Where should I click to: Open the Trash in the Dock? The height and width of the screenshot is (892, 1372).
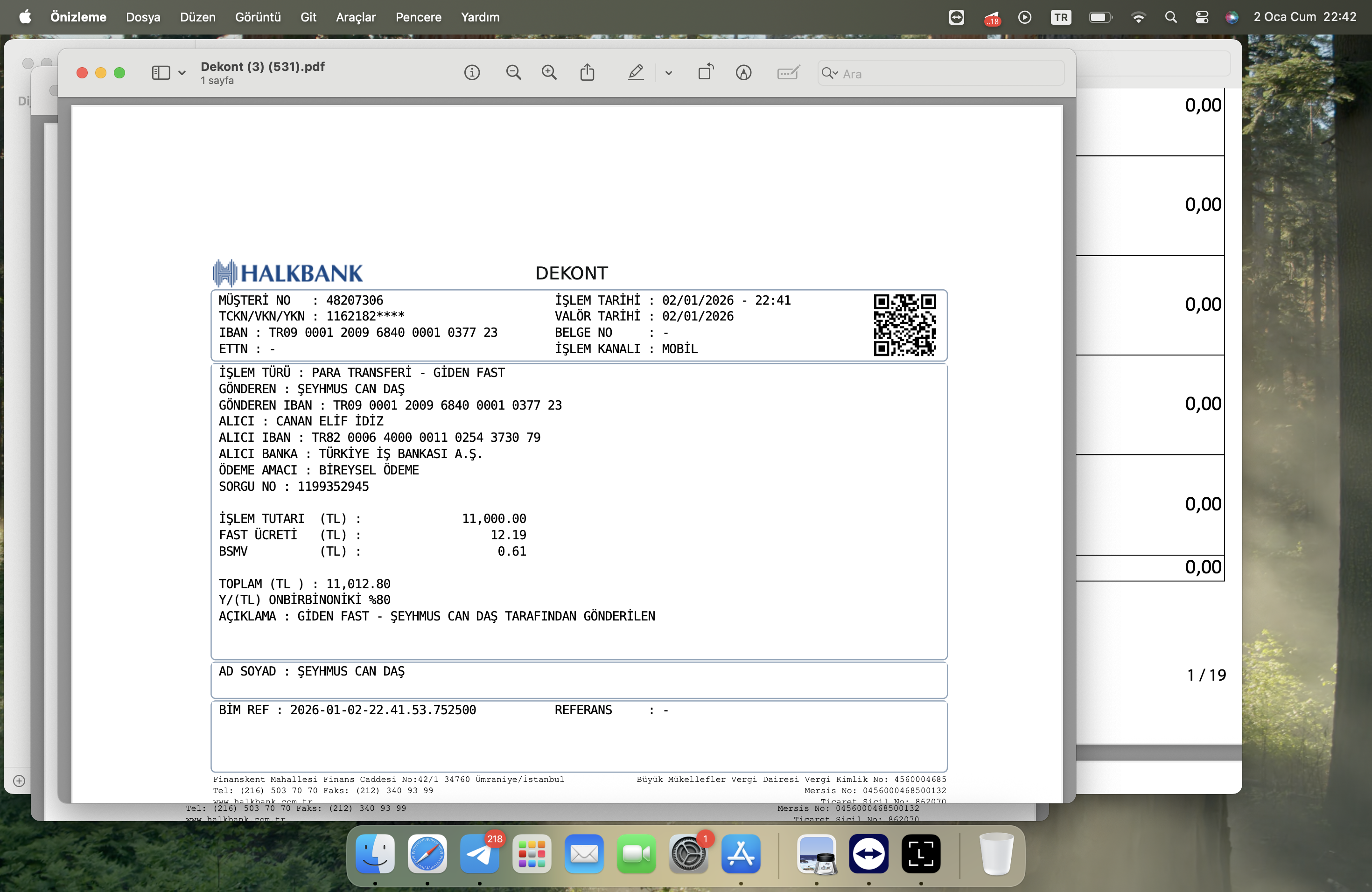tap(996, 853)
